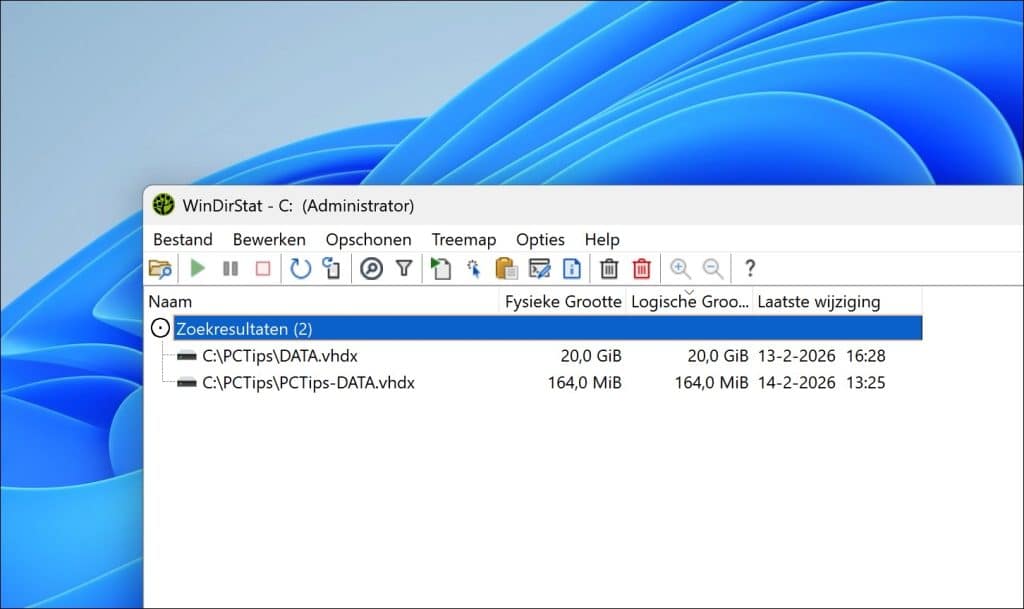Image resolution: width=1024 pixels, height=609 pixels.
Task: Click the 14-2-2026 13:25 date cell
Action: click(x=822, y=383)
